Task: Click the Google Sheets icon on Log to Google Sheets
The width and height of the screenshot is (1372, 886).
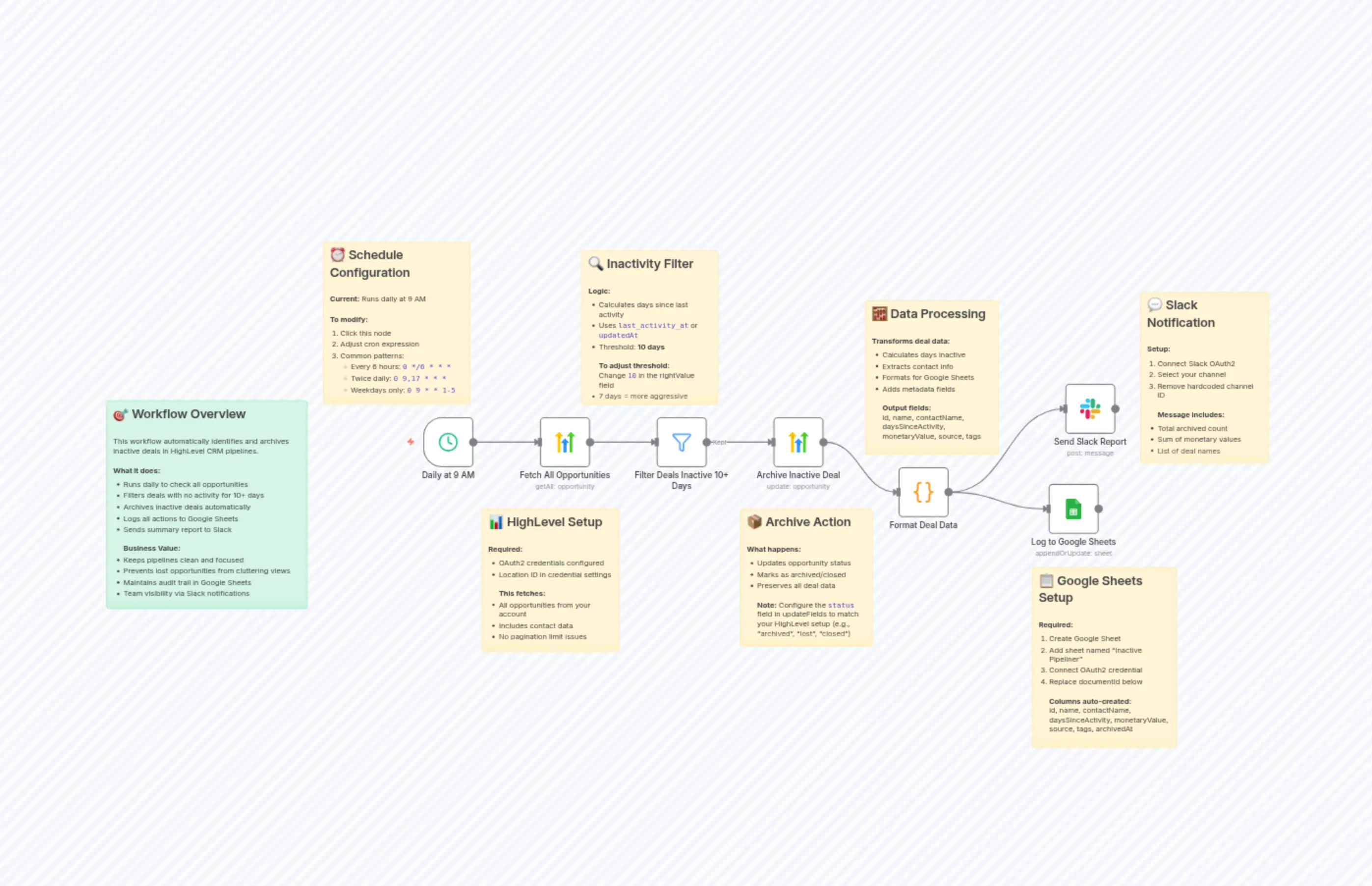Action: click(x=1074, y=509)
